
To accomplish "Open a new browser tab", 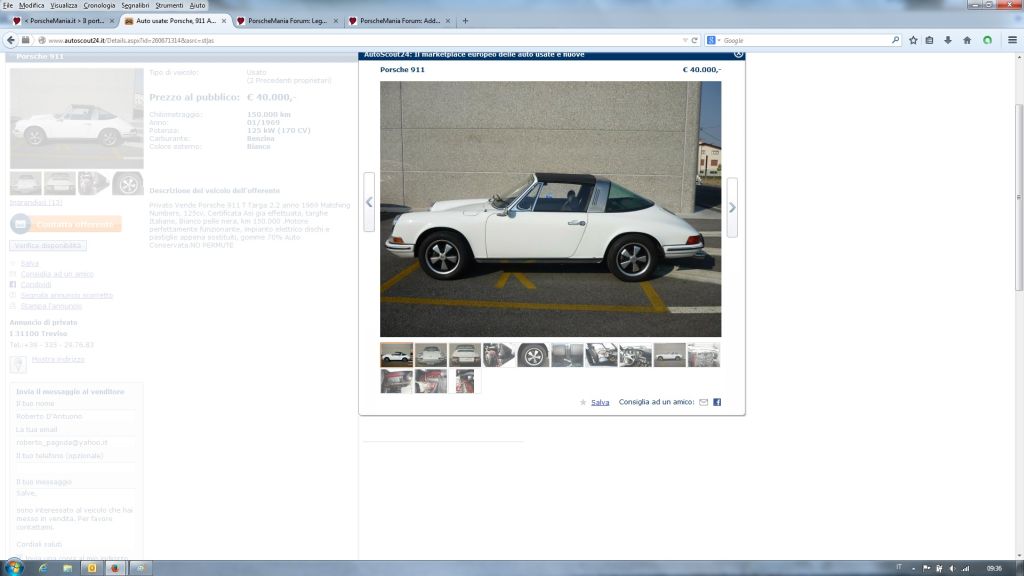I will (x=466, y=21).
